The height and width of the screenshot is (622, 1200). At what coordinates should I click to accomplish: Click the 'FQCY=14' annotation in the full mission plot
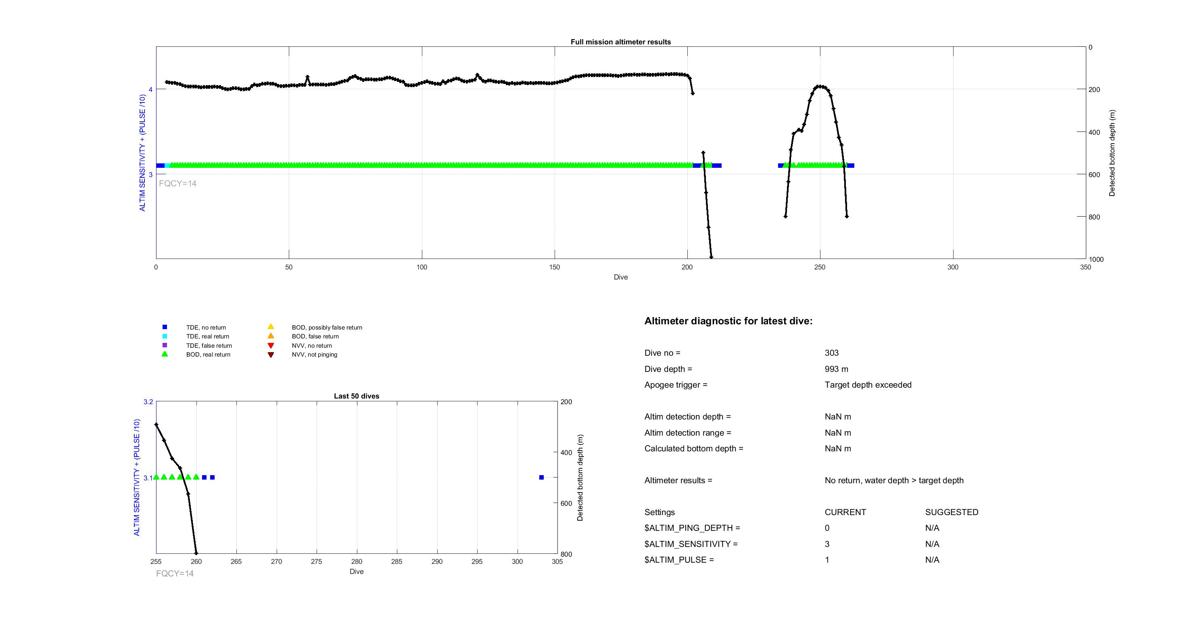(178, 183)
